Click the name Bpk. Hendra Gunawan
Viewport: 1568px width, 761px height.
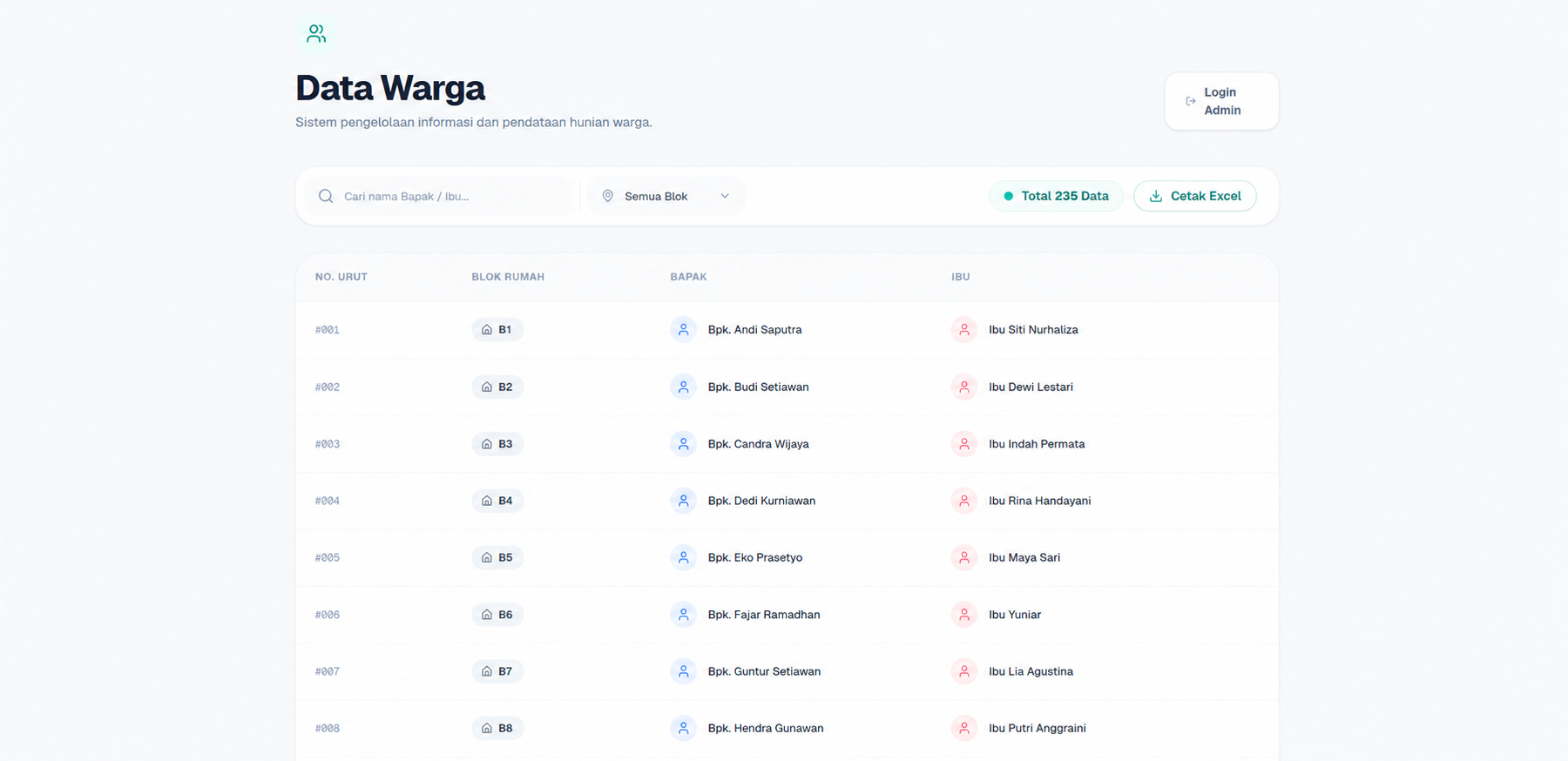(x=766, y=728)
